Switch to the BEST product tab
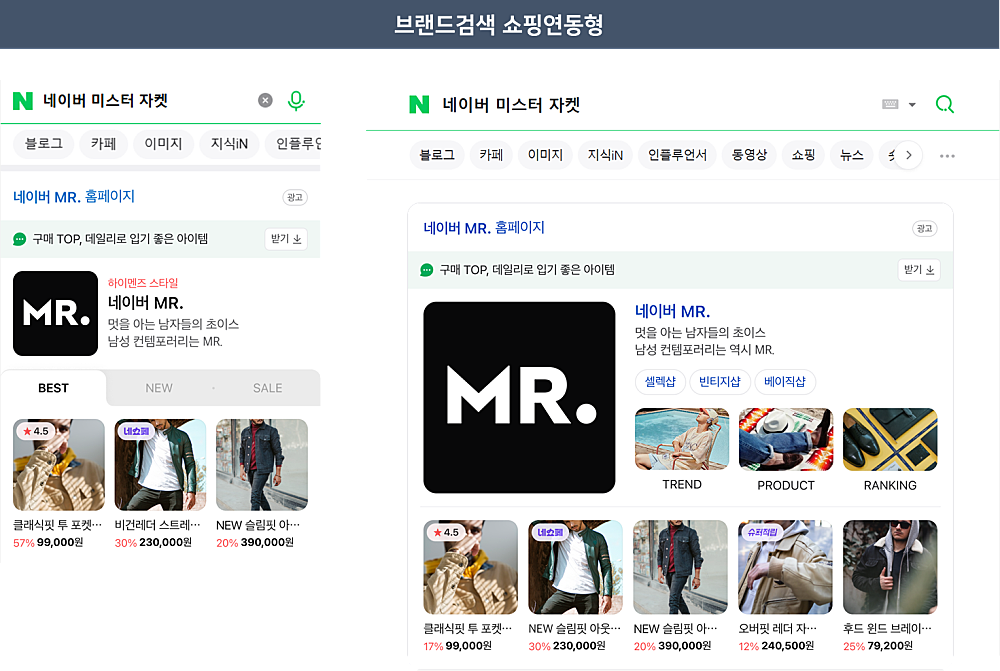1000x671 pixels. coord(54,388)
